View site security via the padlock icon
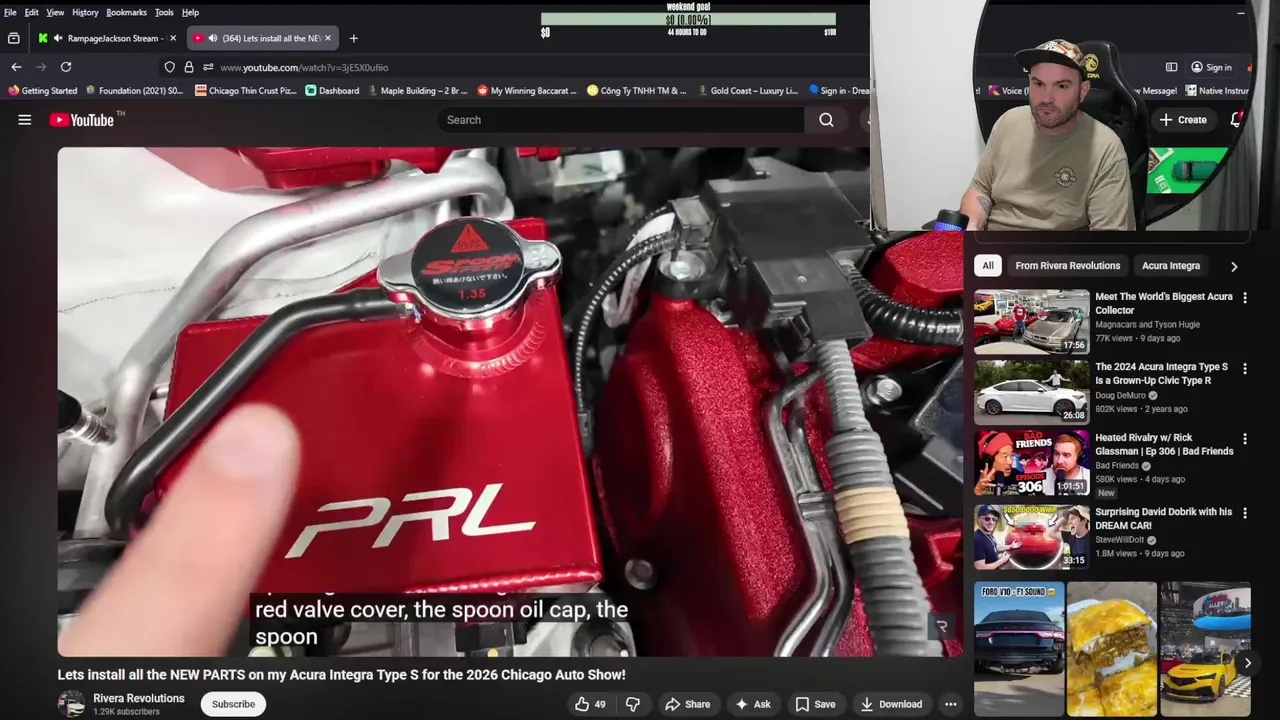 tap(188, 67)
